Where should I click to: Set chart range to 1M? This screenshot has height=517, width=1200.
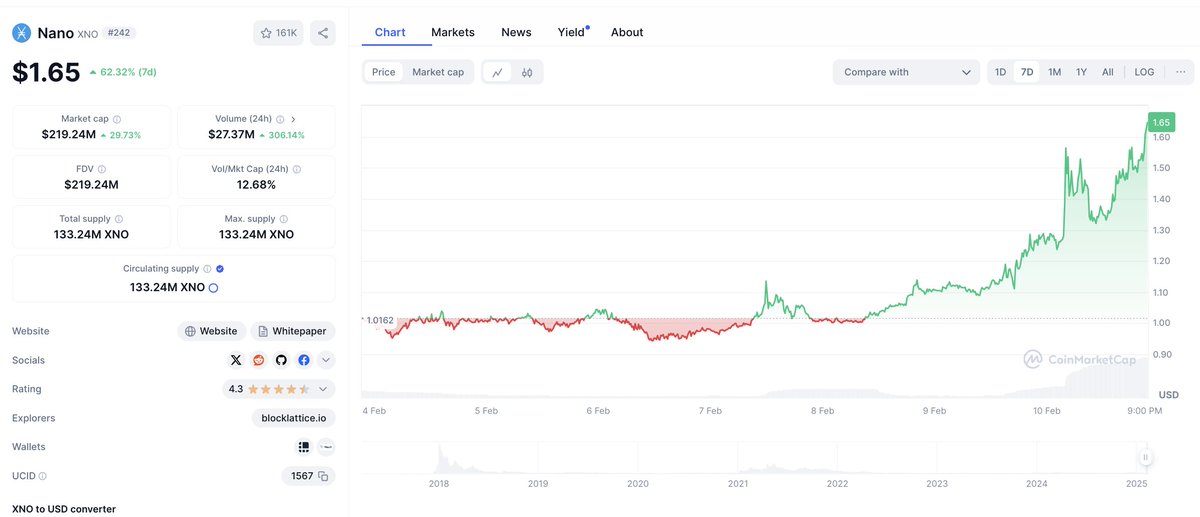coord(1054,72)
